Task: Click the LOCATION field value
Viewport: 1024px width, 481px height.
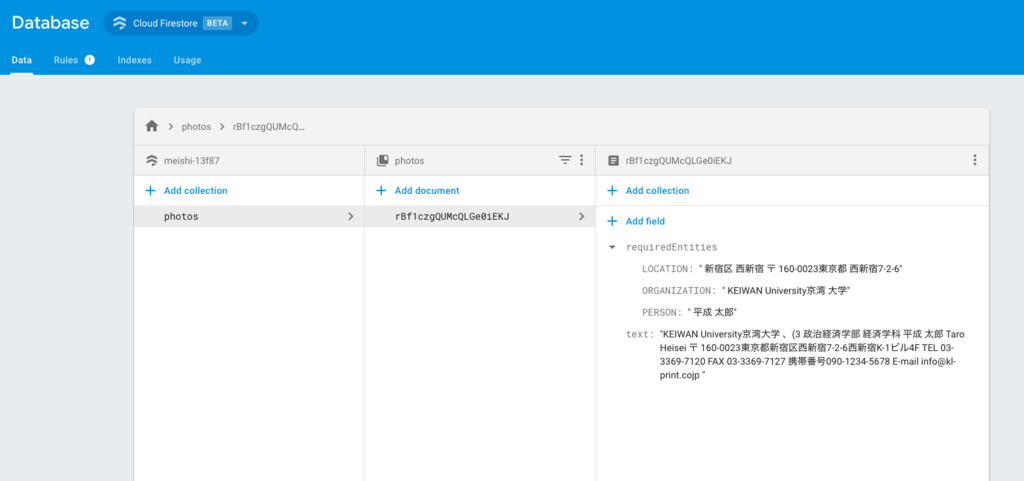Action: 801,269
